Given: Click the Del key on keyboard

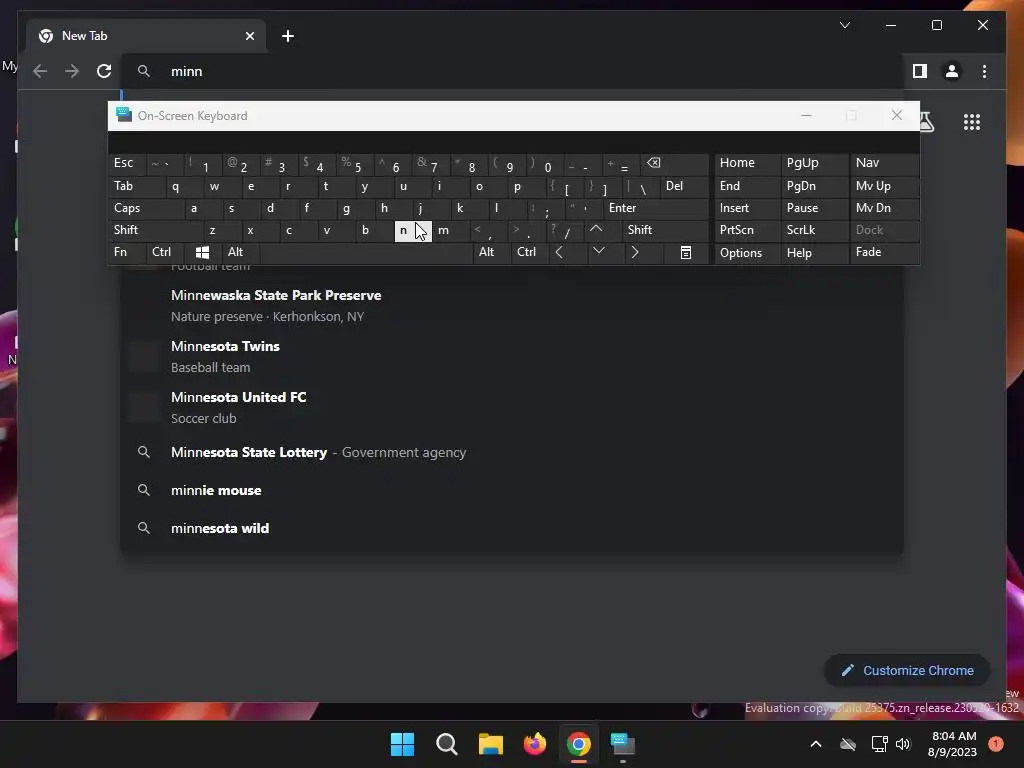Looking at the screenshot, I should [684, 186].
